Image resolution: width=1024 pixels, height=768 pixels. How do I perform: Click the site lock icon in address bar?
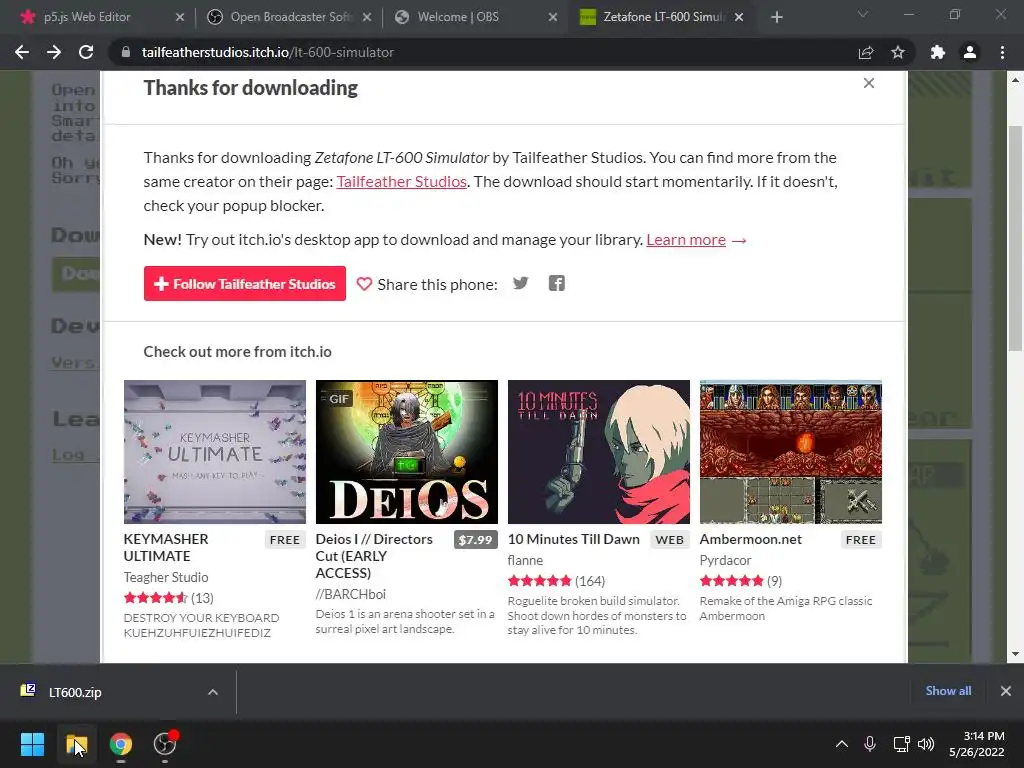[x=126, y=52]
